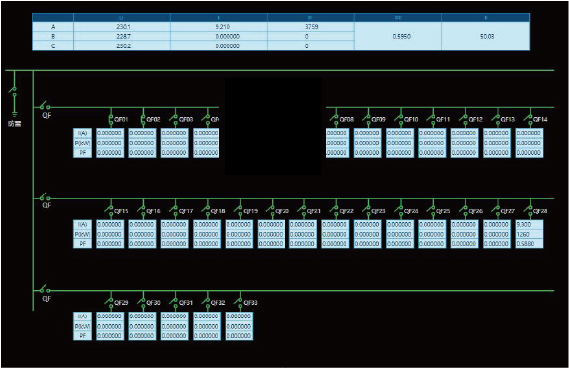Click the lightning protection grounding switch

click(14, 92)
